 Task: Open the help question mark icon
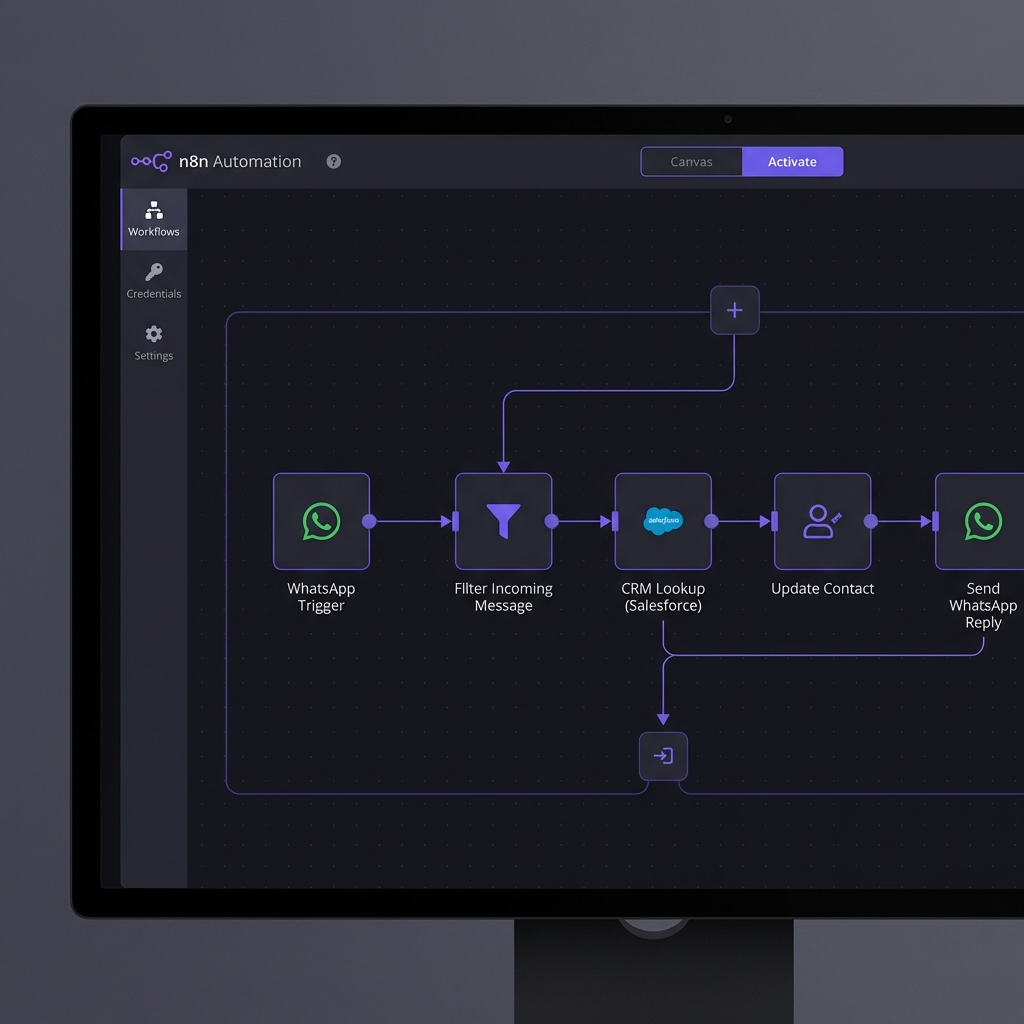coord(334,162)
